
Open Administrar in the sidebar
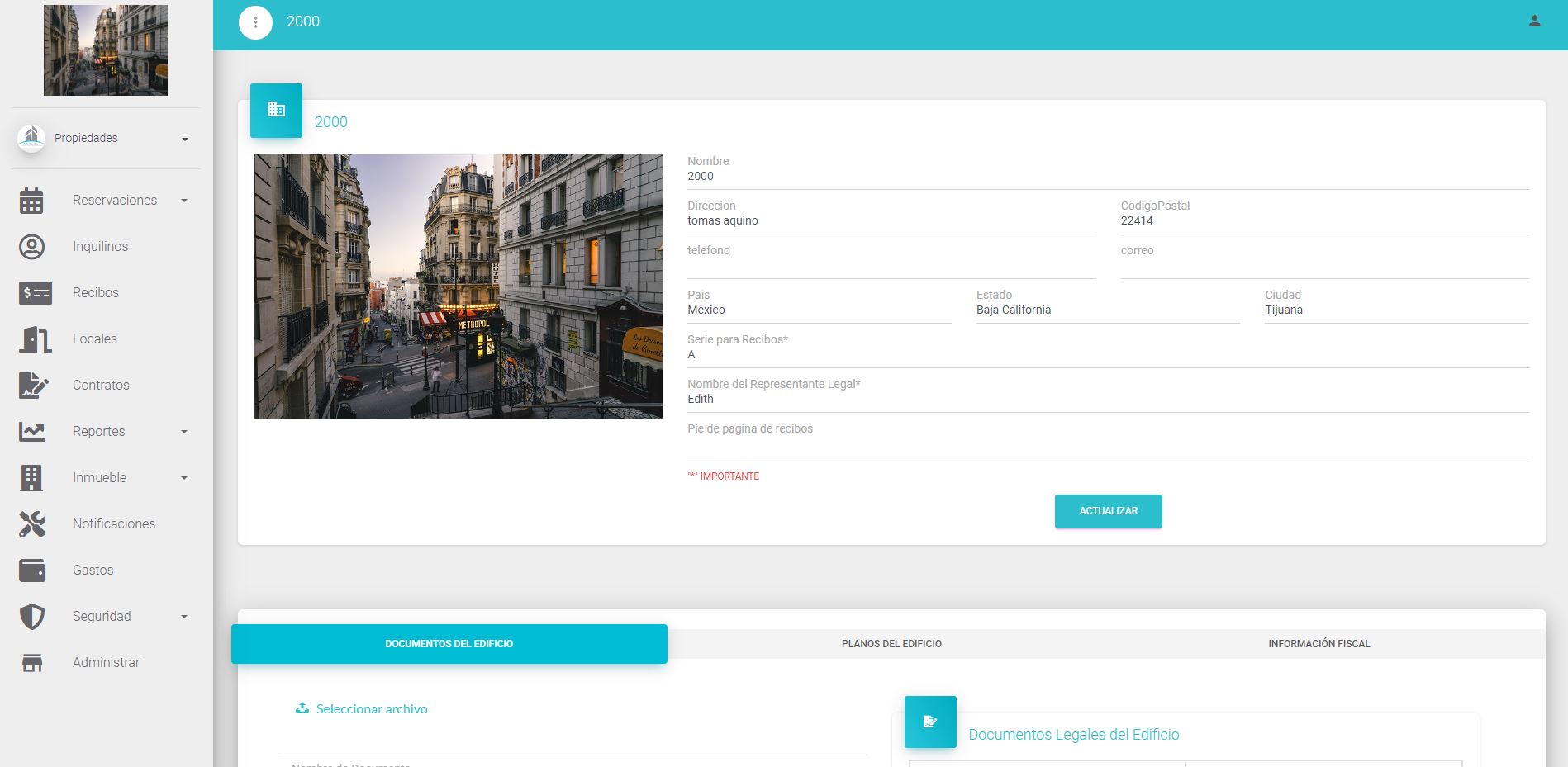(106, 663)
